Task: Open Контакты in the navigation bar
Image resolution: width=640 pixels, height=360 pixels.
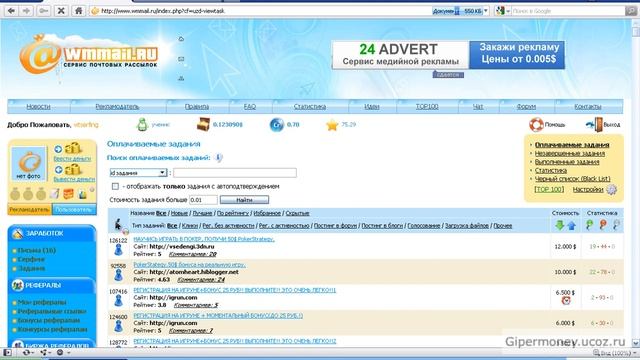Action: pos(588,107)
